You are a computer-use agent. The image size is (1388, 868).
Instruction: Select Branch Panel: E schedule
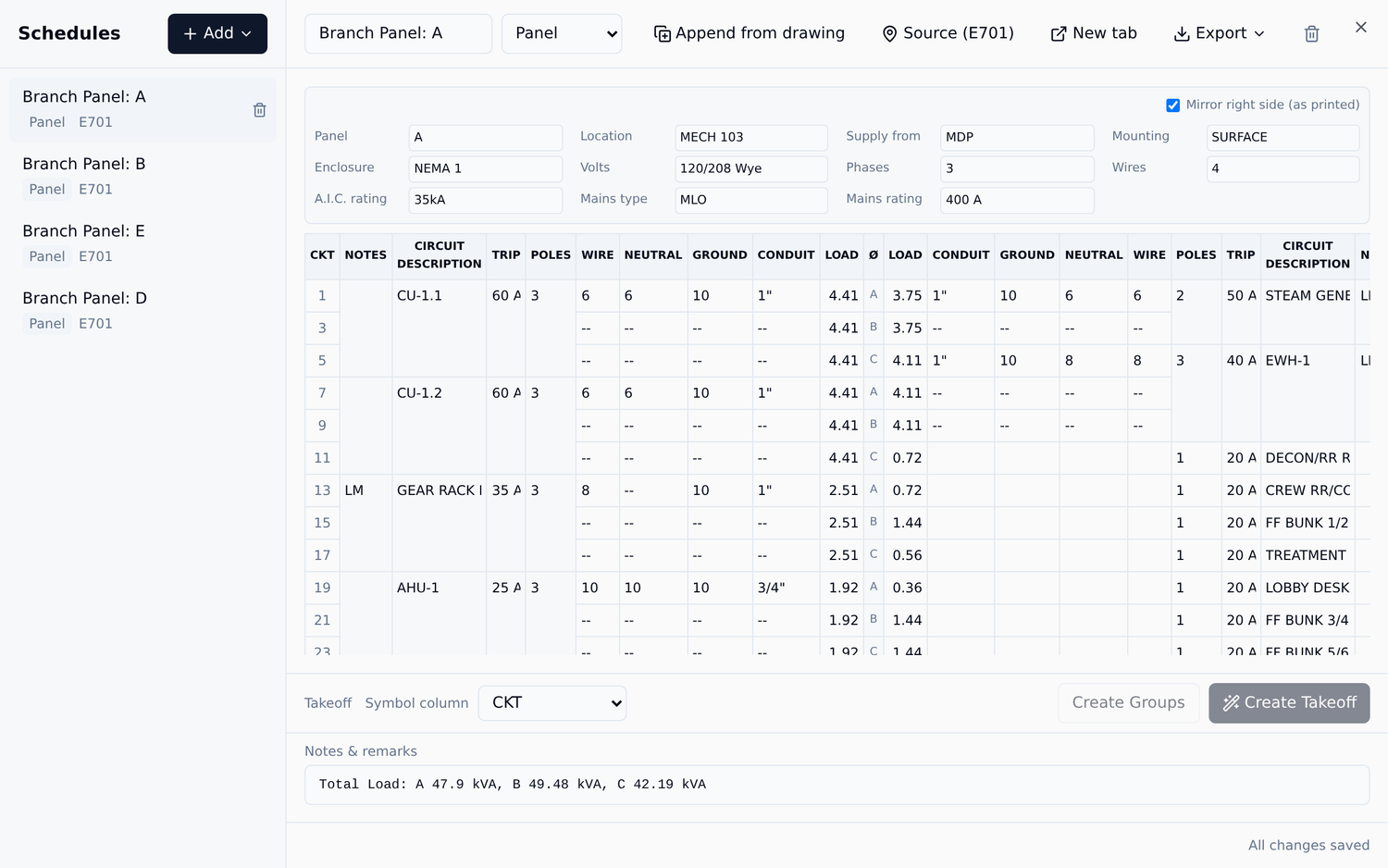143,243
